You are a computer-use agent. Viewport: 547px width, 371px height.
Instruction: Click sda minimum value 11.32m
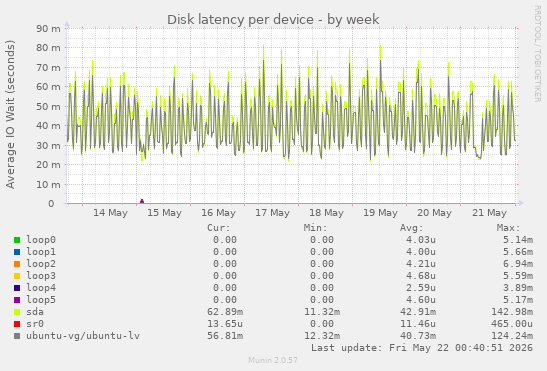pyautogui.click(x=322, y=312)
